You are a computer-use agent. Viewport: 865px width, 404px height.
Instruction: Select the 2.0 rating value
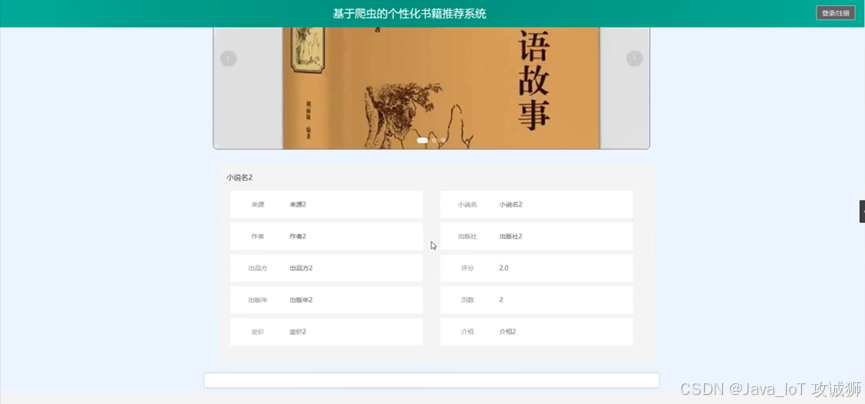click(504, 268)
